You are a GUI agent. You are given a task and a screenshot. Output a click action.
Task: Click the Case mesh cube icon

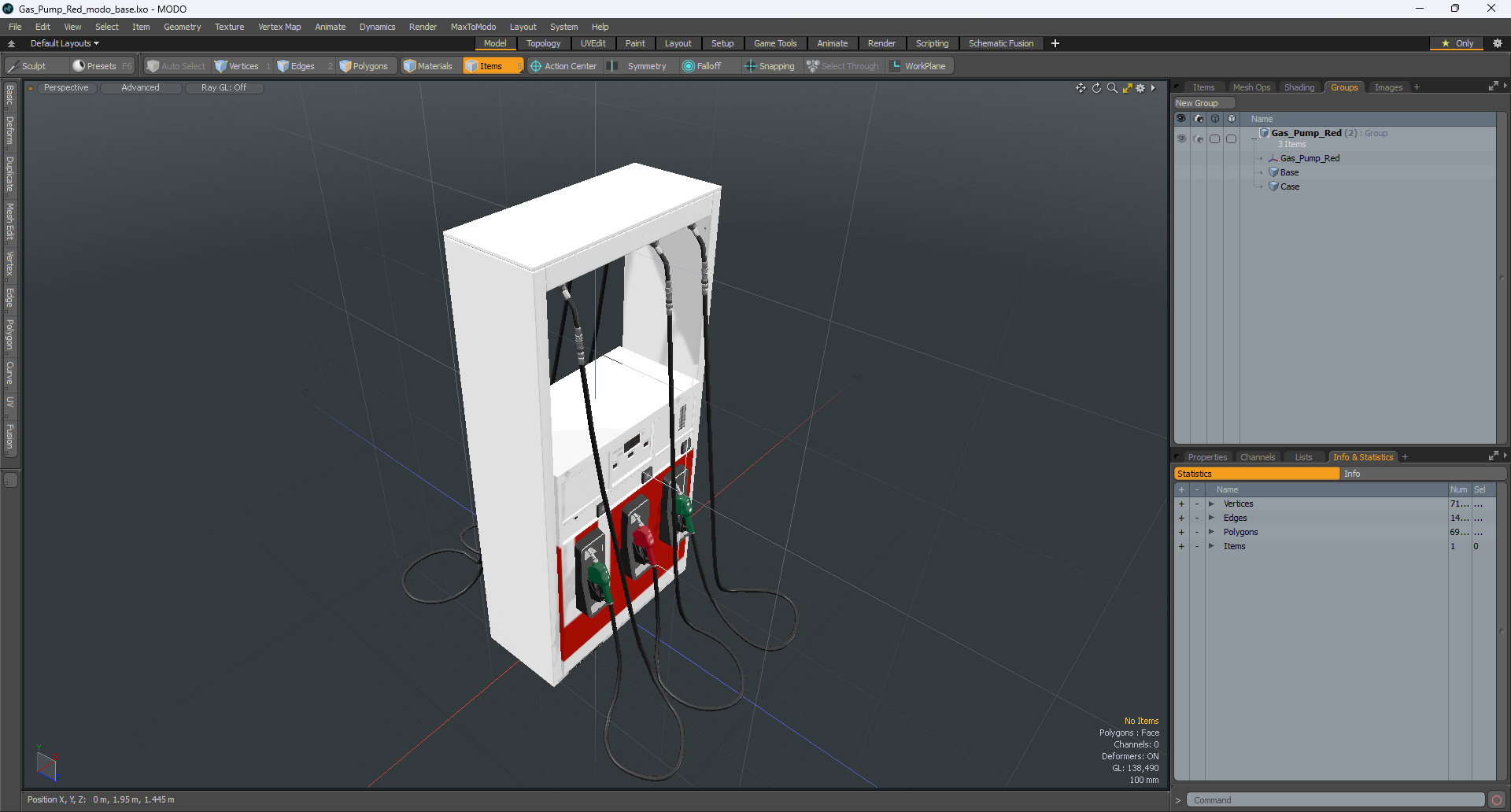[x=1273, y=186]
